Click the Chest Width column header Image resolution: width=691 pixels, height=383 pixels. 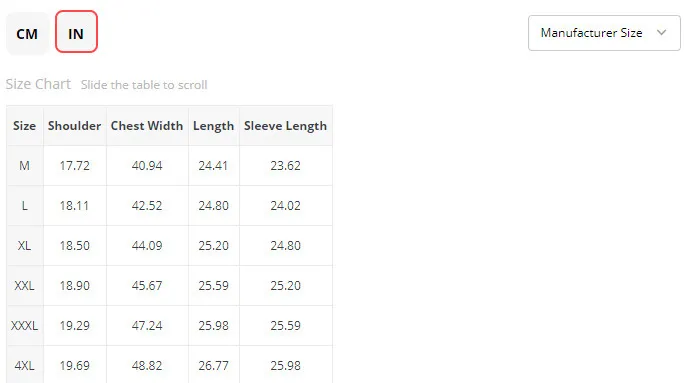tap(147, 126)
